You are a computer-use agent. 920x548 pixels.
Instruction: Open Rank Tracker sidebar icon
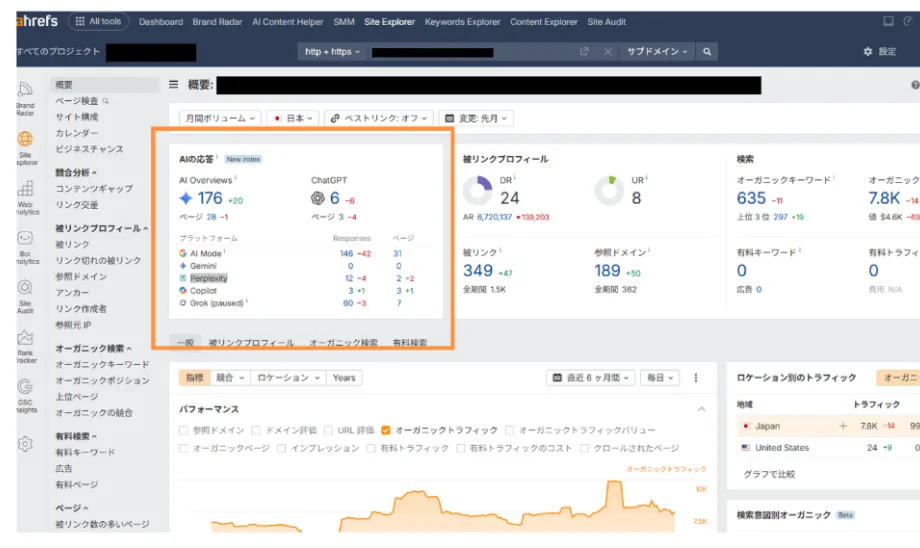tap(25, 346)
